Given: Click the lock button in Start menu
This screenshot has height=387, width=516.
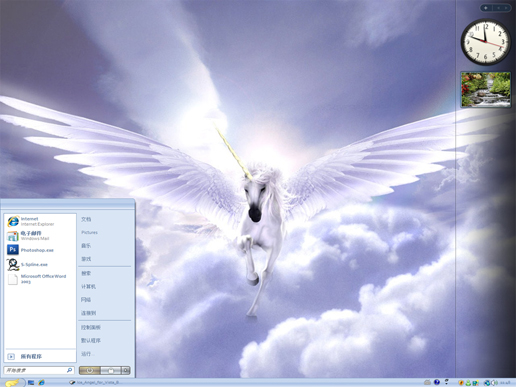Looking at the screenshot, I should pos(111,370).
